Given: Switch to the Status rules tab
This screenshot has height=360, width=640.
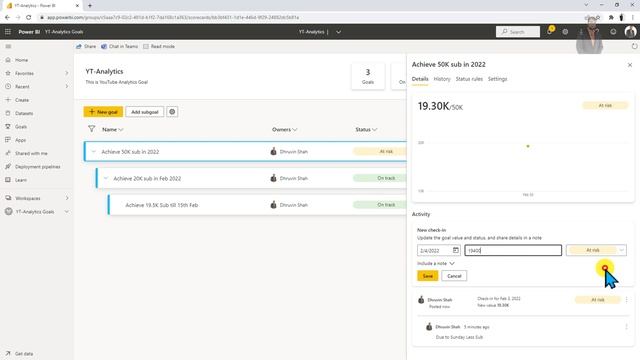Looking at the screenshot, I should (469, 79).
